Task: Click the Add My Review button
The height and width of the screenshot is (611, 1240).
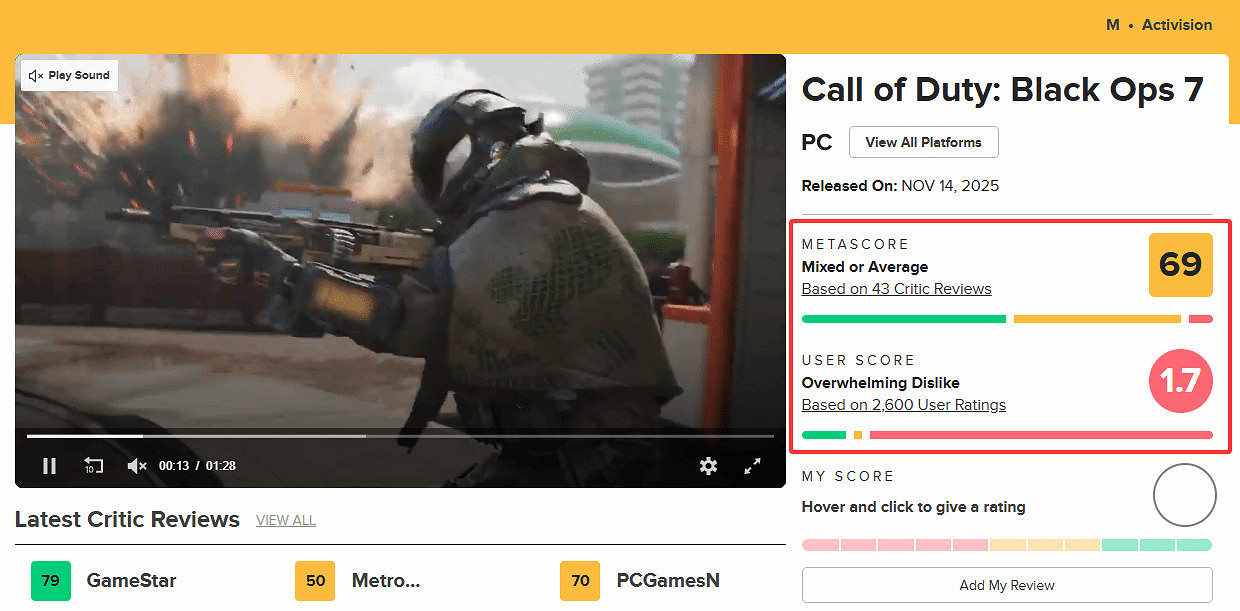Action: 1007,585
